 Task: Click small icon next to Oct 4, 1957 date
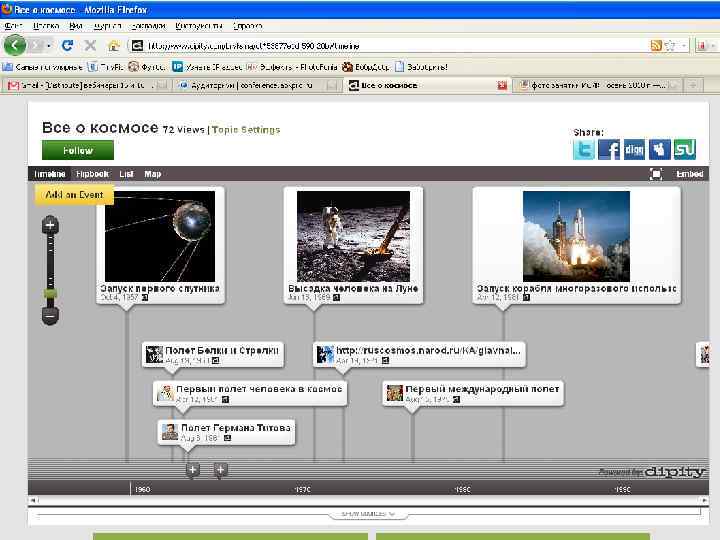coord(145,298)
